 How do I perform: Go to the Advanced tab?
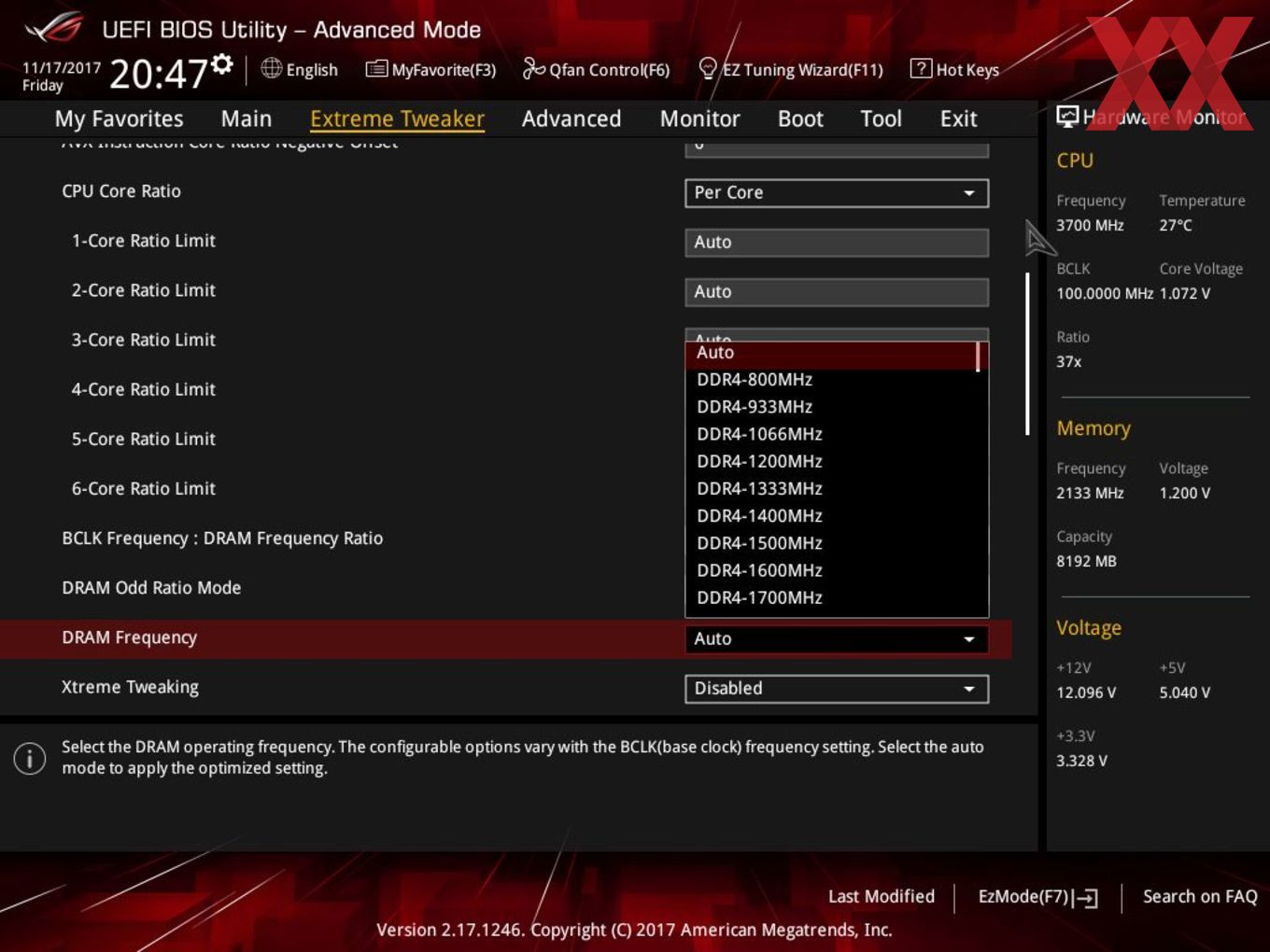tap(571, 119)
